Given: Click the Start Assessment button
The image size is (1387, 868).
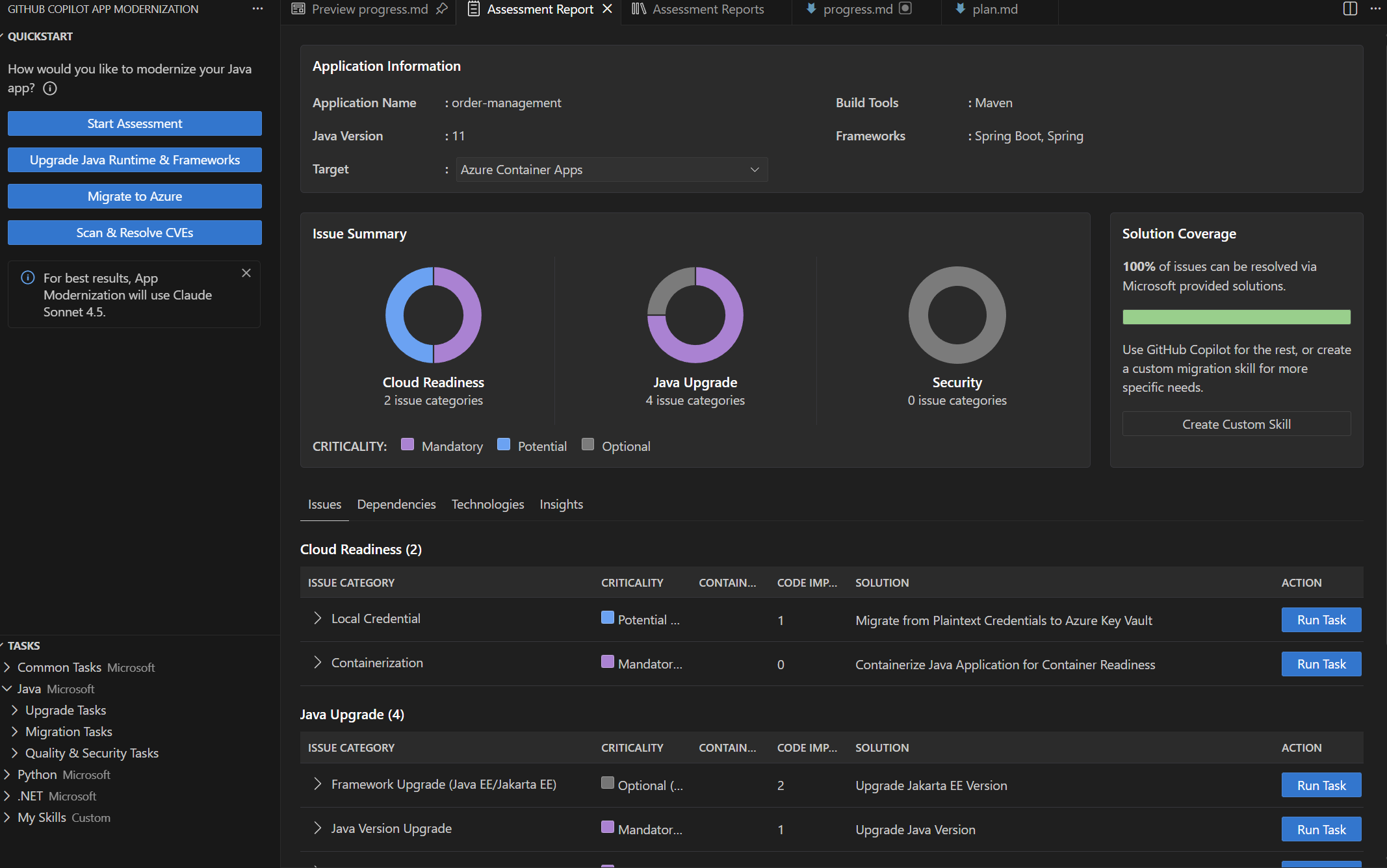Looking at the screenshot, I should pyautogui.click(x=135, y=123).
